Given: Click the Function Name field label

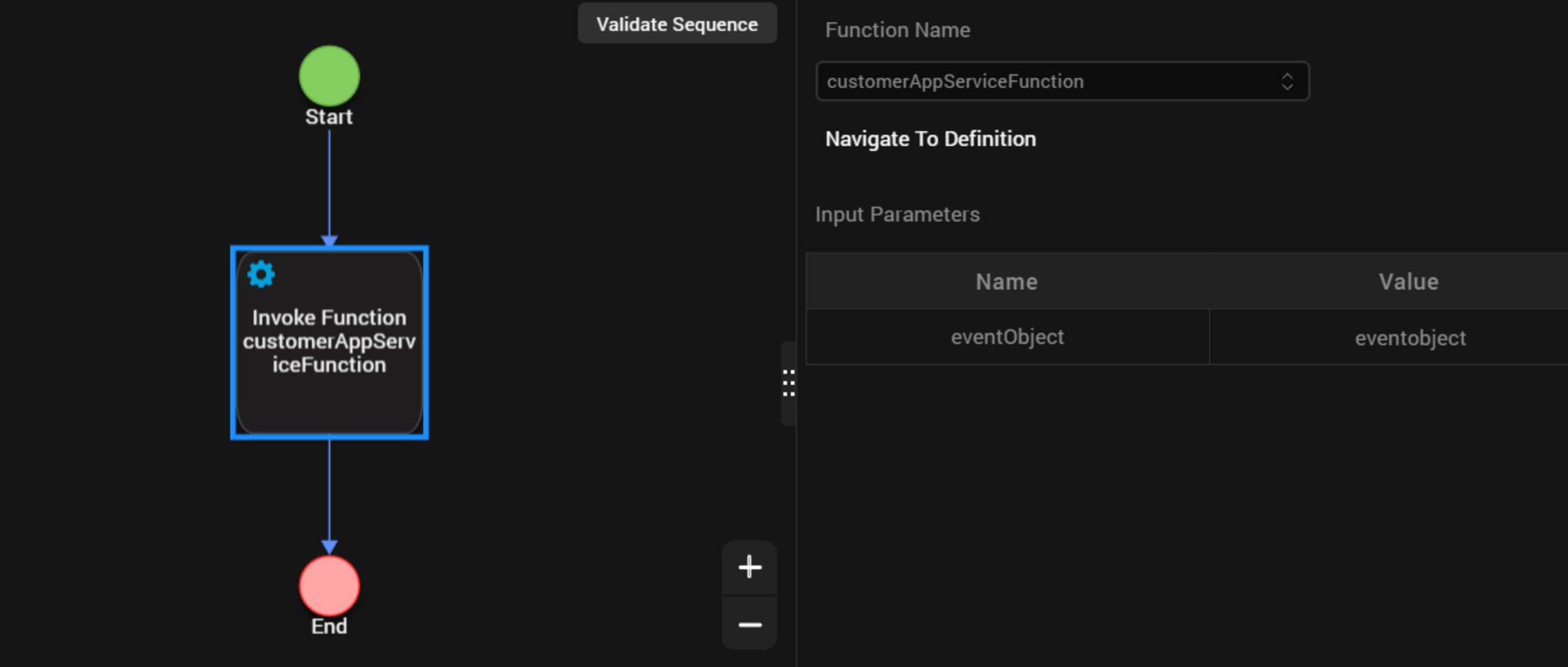Looking at the screenshot, I should click(897, 30).
